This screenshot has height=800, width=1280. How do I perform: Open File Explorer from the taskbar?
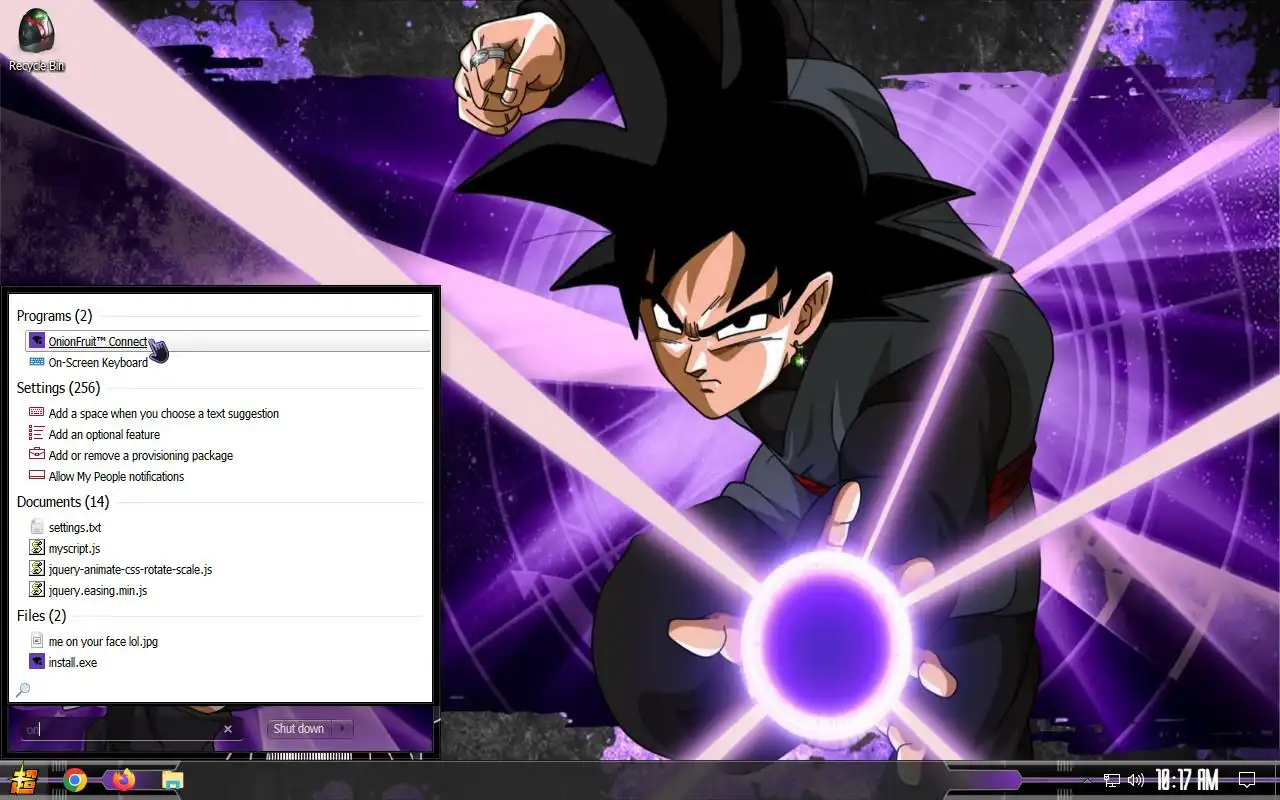click(173, 780)
